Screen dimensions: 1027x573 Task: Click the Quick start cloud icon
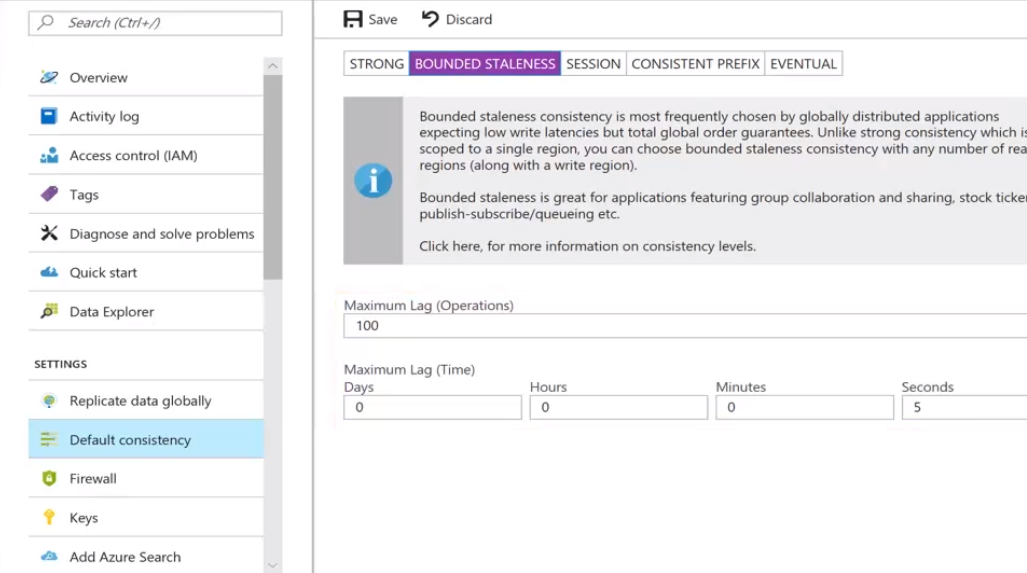tap(48, 272)
